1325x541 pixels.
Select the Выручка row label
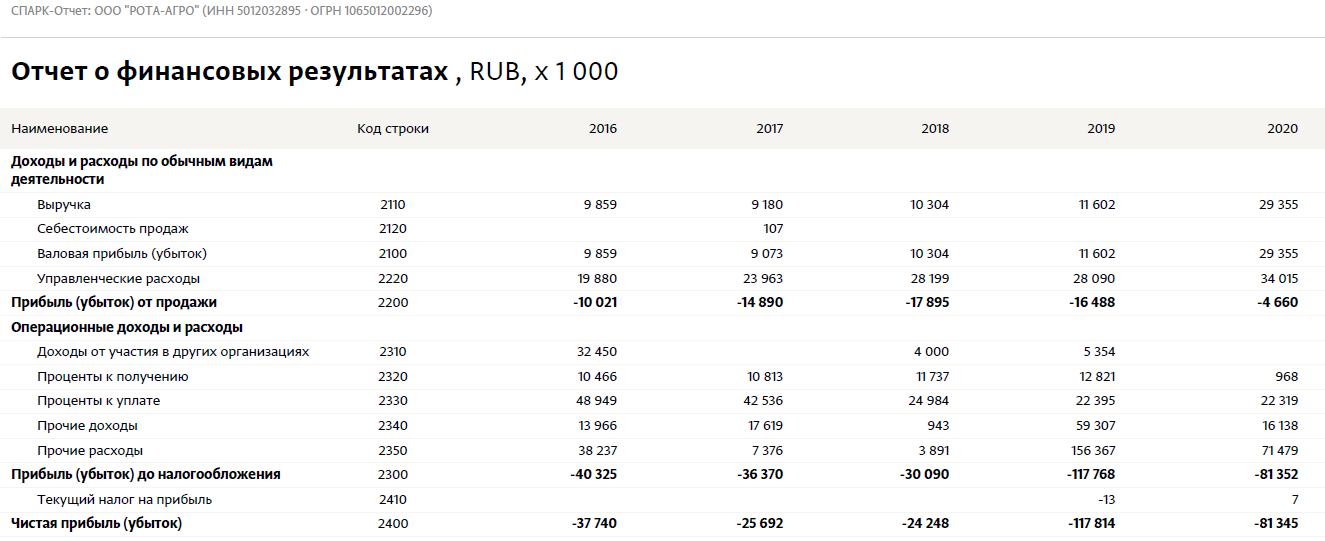coord(64,205)
